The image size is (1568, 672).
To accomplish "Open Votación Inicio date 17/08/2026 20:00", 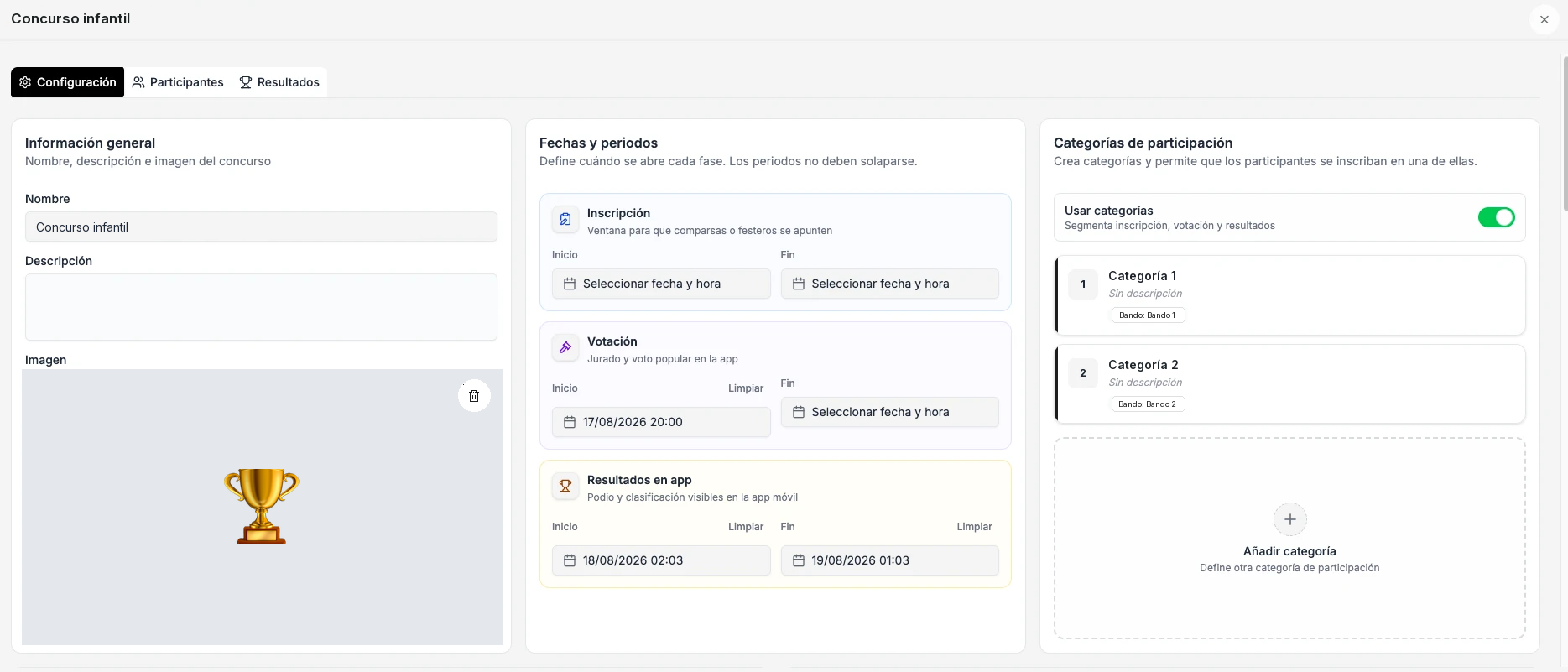I will click(x=661, y=422).
